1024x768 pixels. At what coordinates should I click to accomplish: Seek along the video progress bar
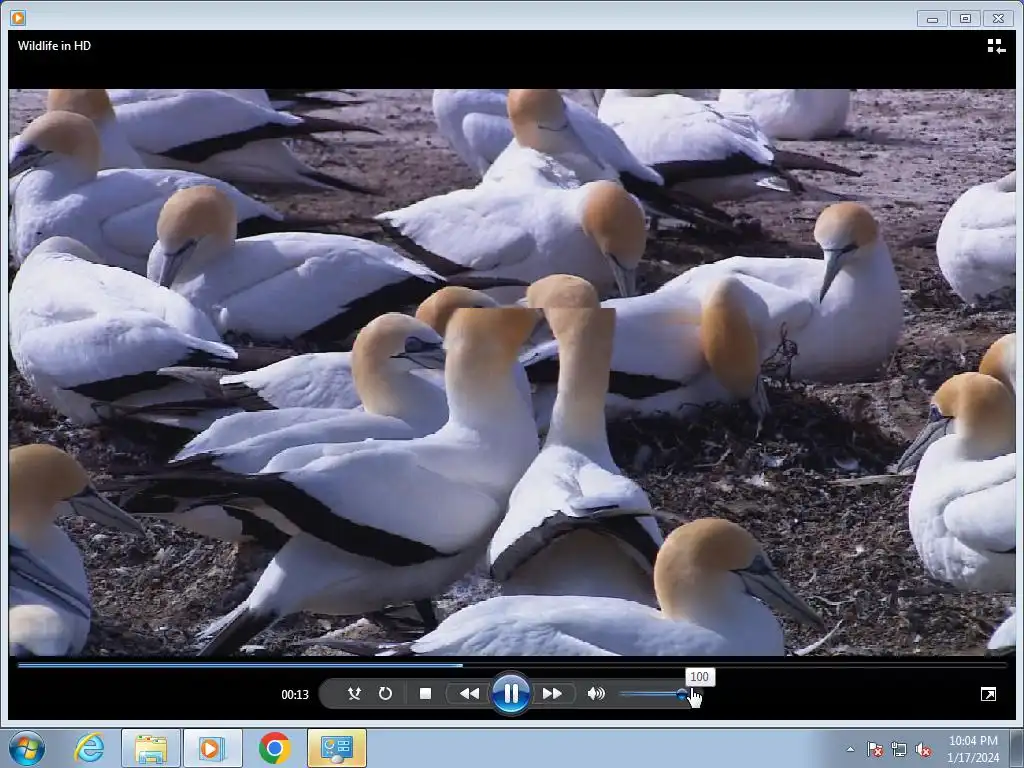512,665
